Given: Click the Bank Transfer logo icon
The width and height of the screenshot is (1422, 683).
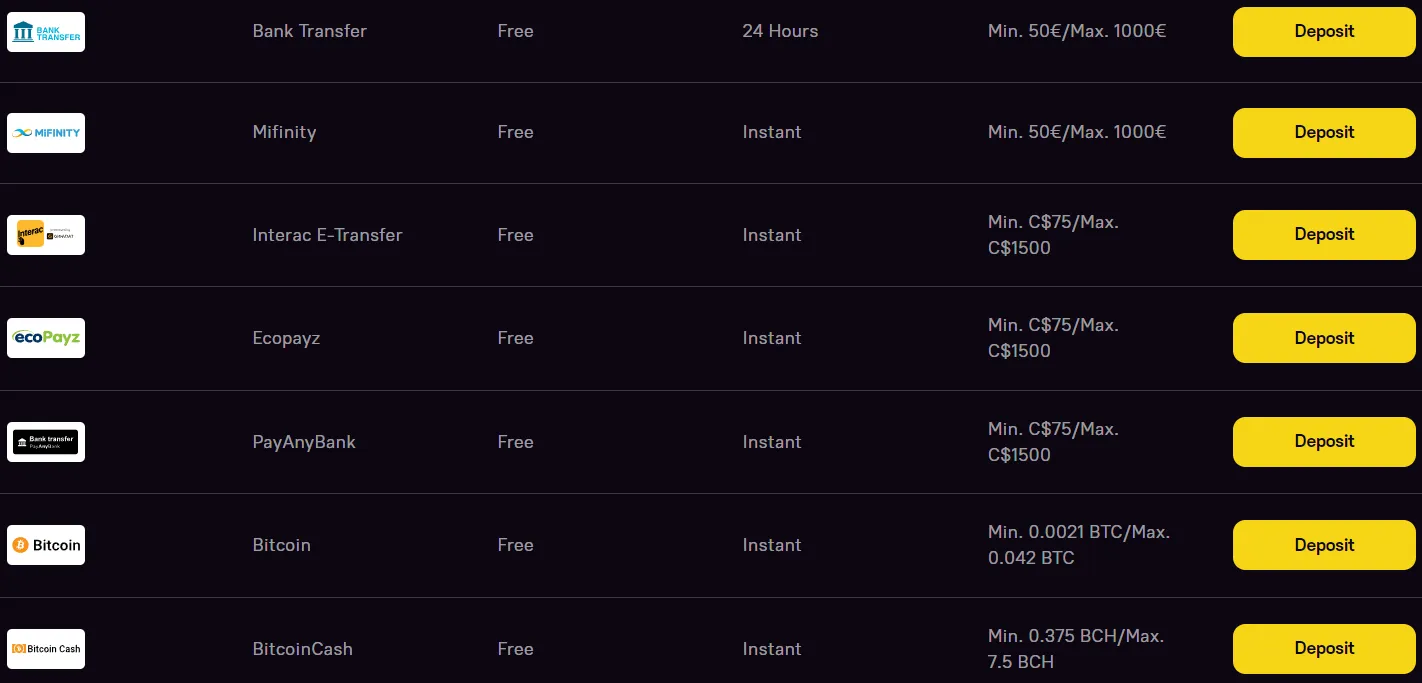Looking at the screenshot, I should pyautogui.click(x=46, y=32).
